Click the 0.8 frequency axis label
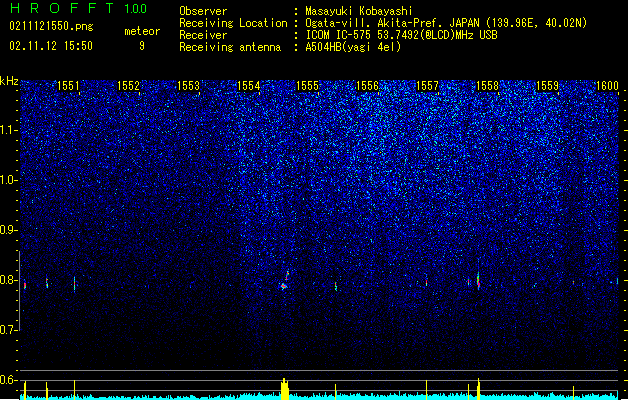Image resolution: width=629 pixels, height=400 pixels. 9,280
